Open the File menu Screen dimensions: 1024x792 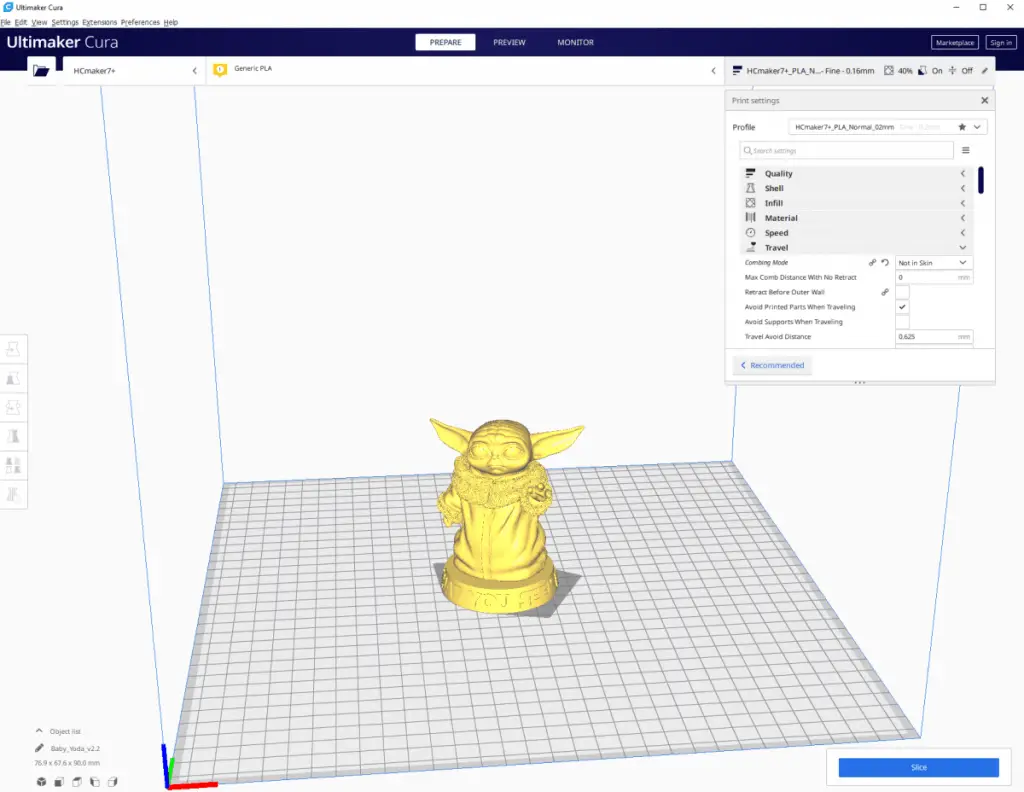(x=5, y=22)
